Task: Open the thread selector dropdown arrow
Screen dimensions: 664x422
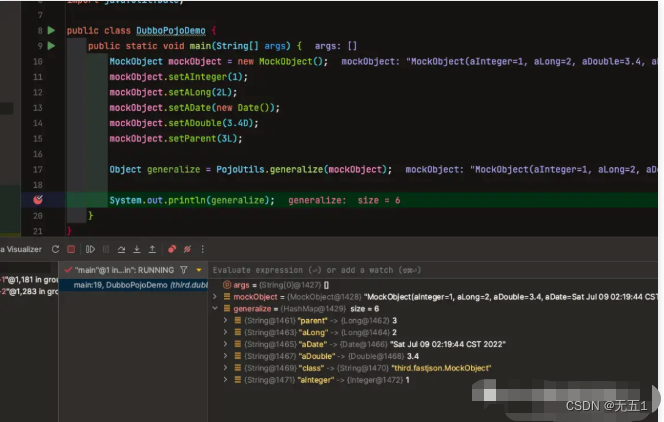Action: [199, 270]
